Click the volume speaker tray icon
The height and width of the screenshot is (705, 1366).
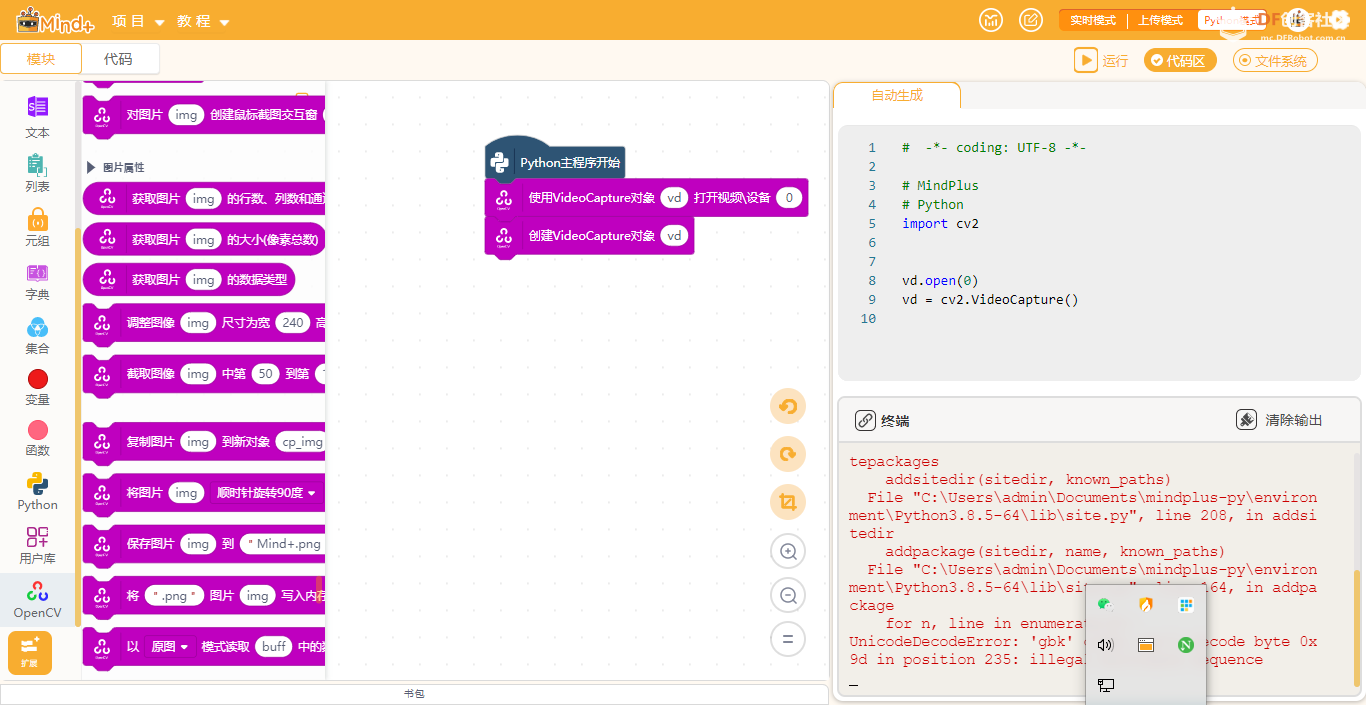point(1106,645)
